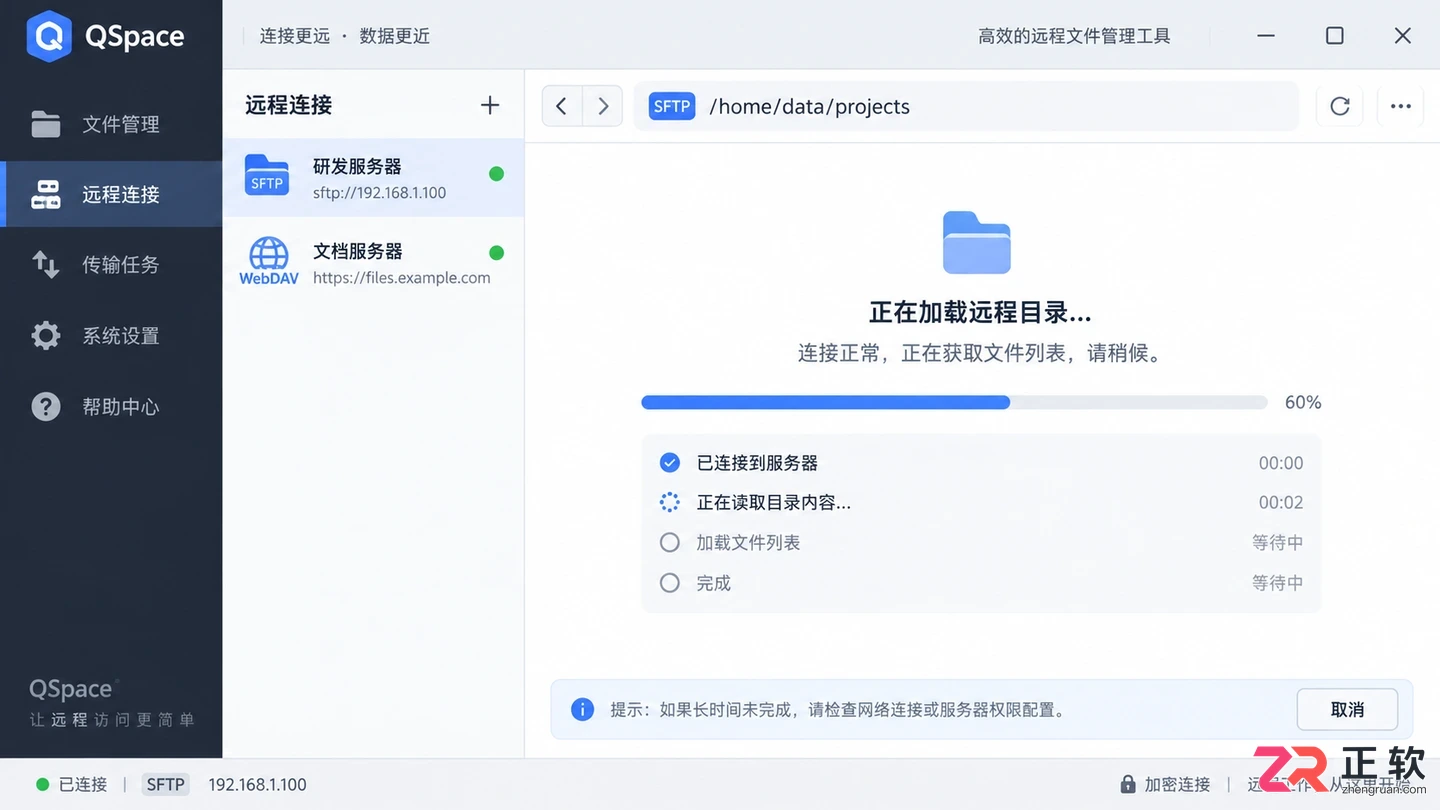Viewport: 1440px width, 810px height.
Task: Click the green status dot of 文档服务器
Action: (496, 253)
